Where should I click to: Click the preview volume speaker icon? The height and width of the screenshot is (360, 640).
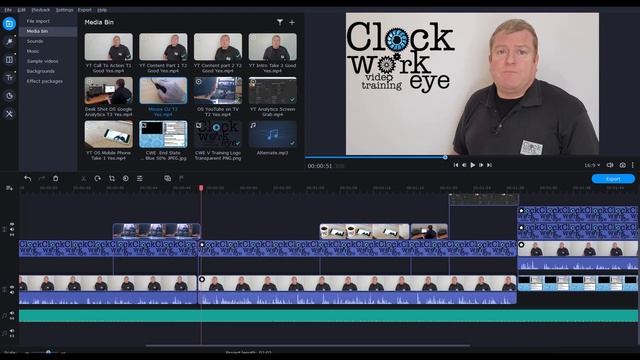pyautogui.click(x=610, y=165)
